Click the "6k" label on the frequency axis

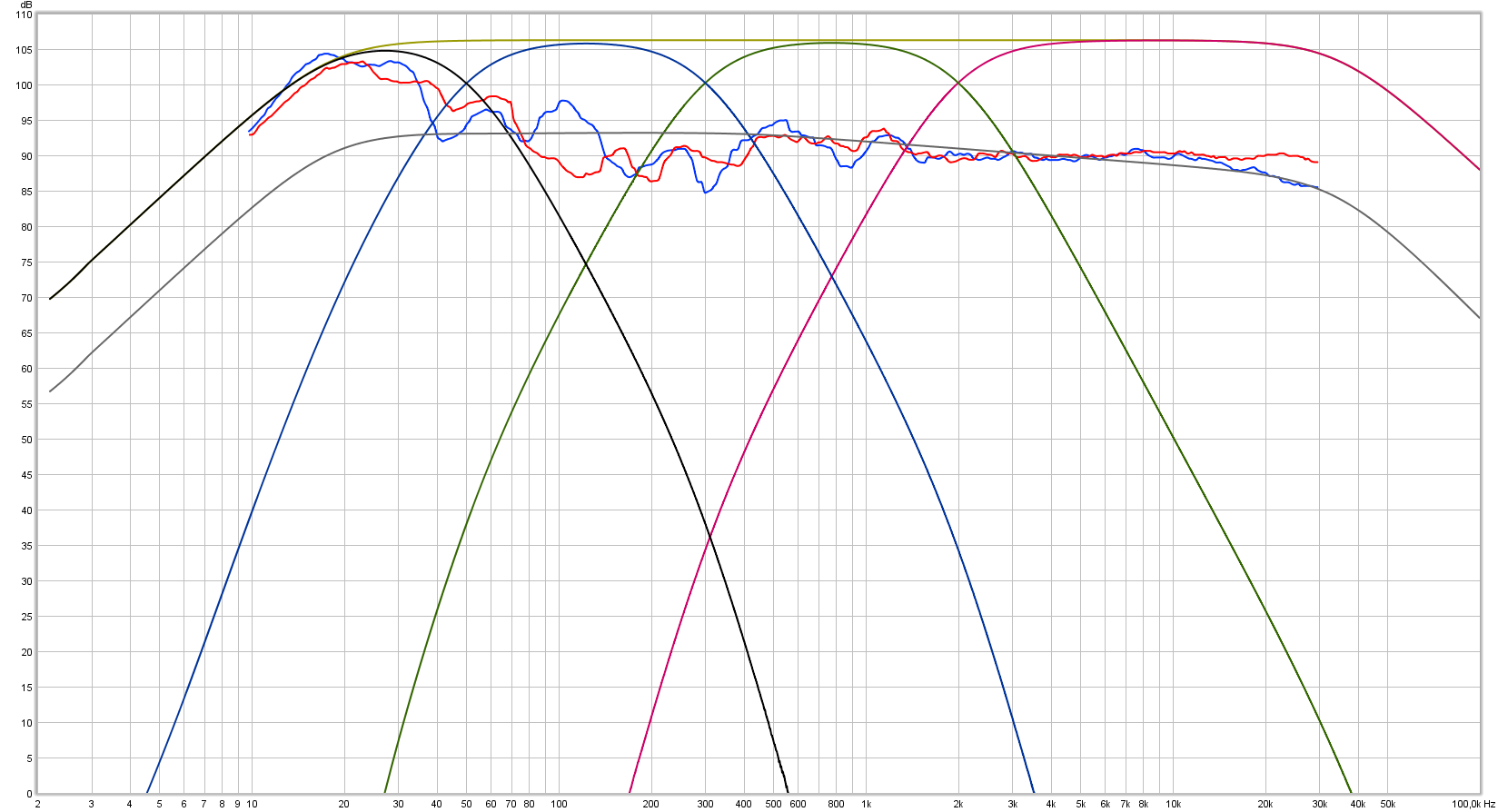pos(1105,804)
